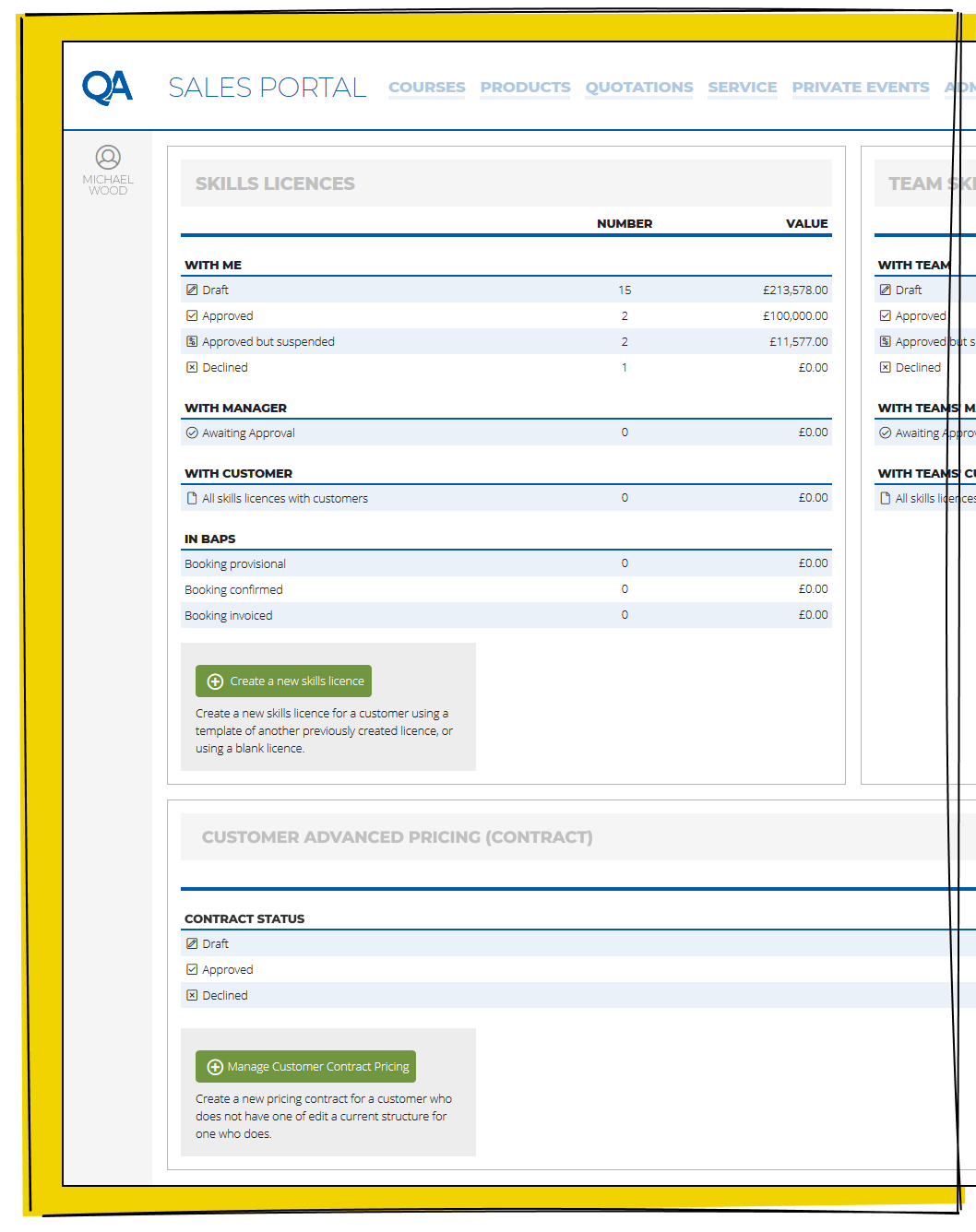Open the Private Events menu
The height and width of the screenshot is (1232, 976).
[860, 88]
